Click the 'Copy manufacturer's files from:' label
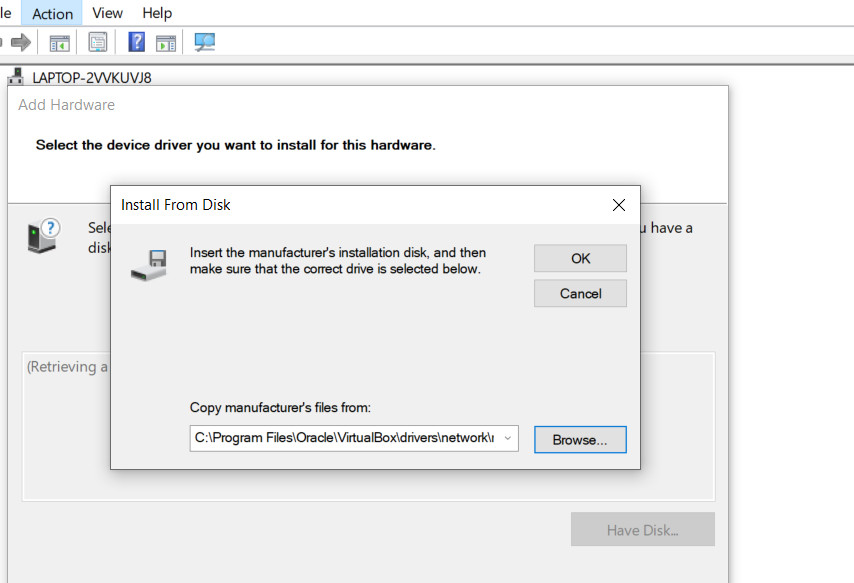 (x=280, y=408)
